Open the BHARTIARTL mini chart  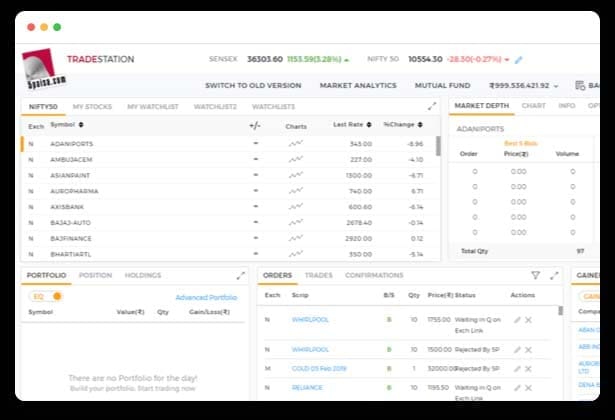(296, 254)
